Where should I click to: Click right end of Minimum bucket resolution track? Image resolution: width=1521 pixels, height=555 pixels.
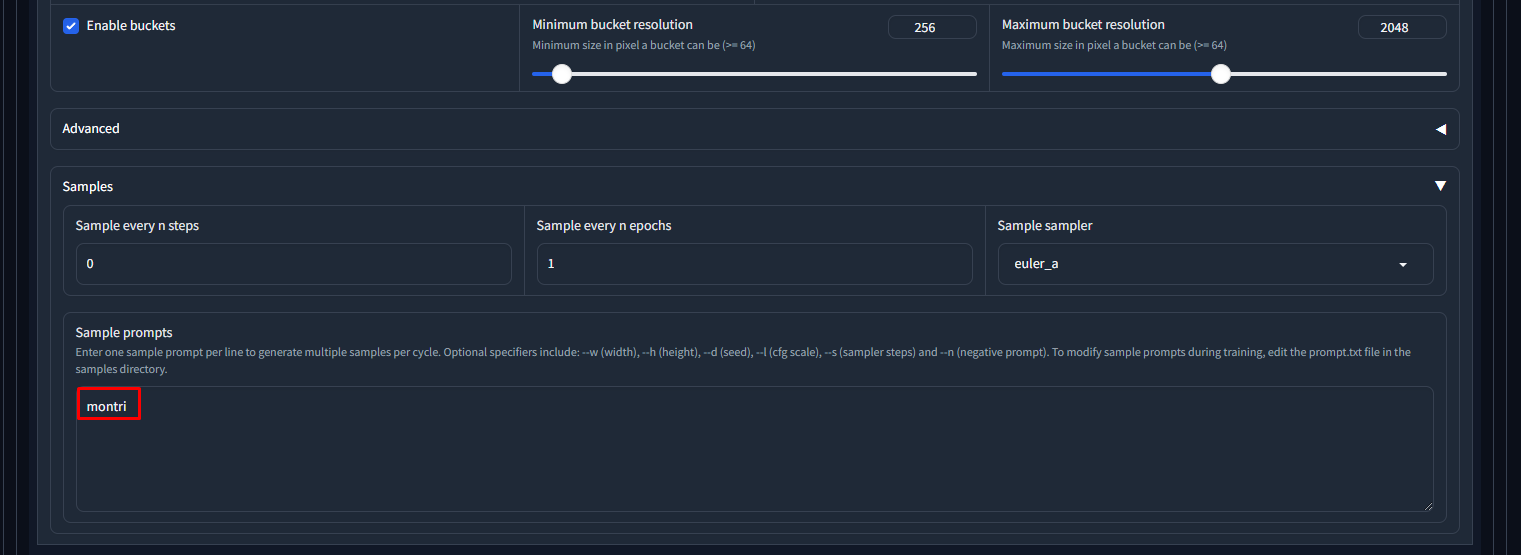point(973,74)
